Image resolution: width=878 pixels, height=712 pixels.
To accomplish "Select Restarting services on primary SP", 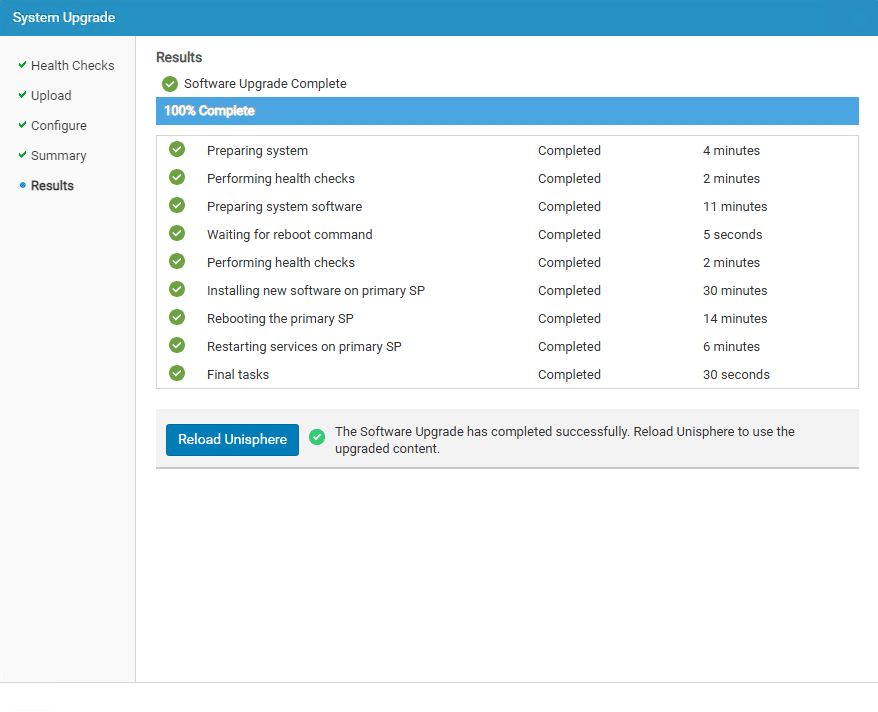I will click(x=304, y=346).
